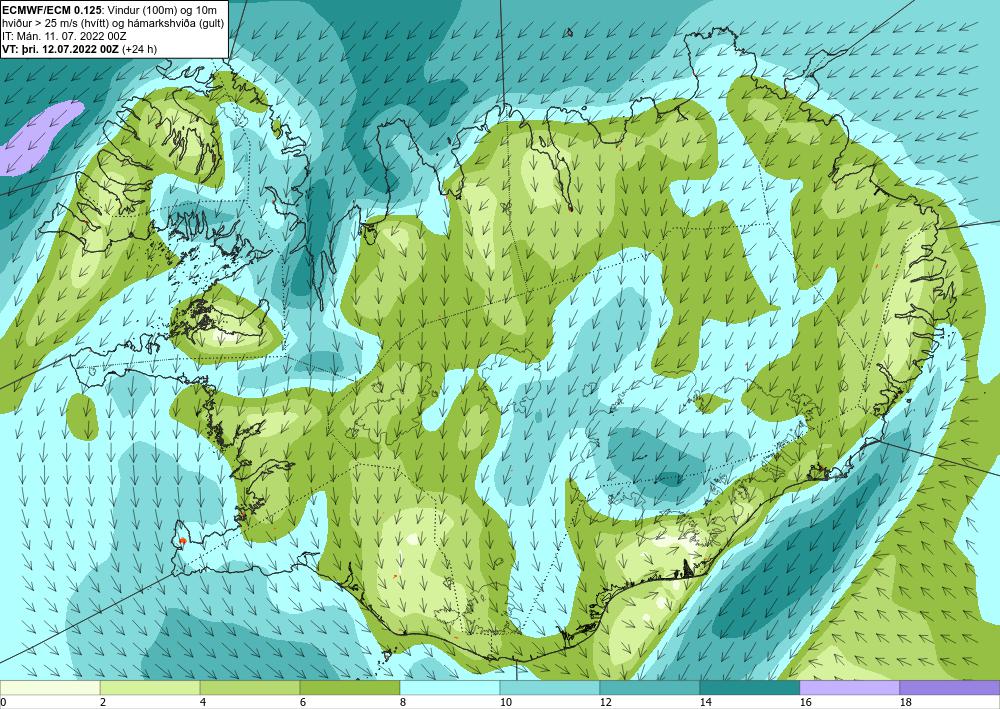This screenshot has height=709, width=1000.
Task: Click the legend scale value "12"
Action: 605,702
